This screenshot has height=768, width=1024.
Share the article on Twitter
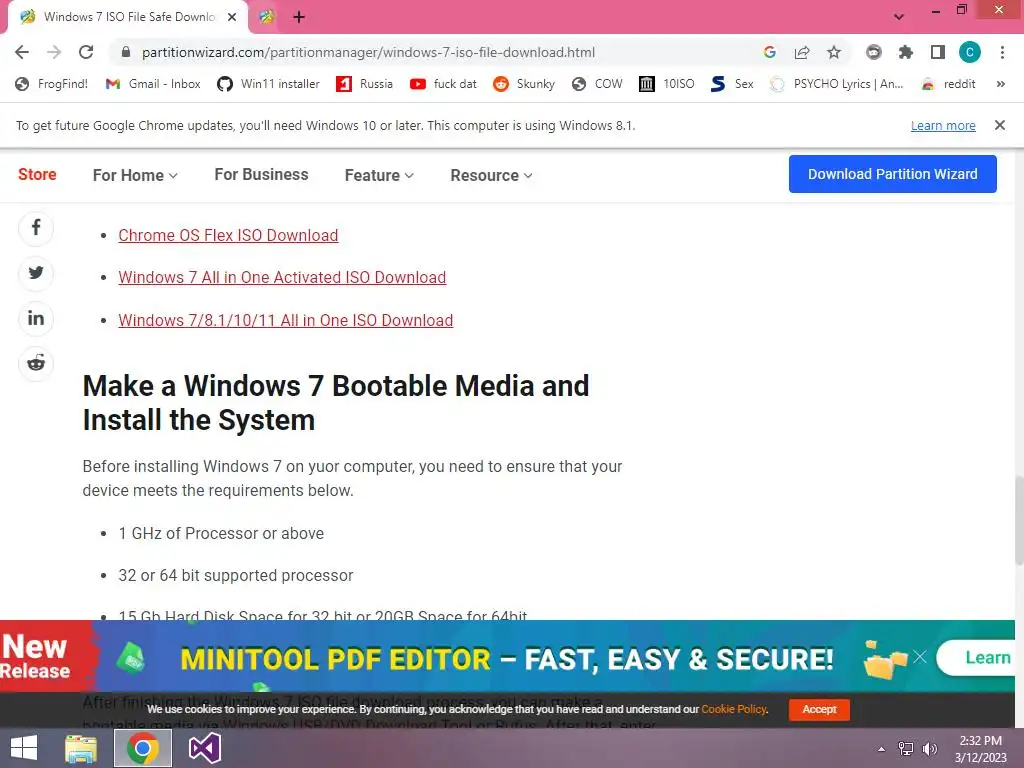(36, 273)
